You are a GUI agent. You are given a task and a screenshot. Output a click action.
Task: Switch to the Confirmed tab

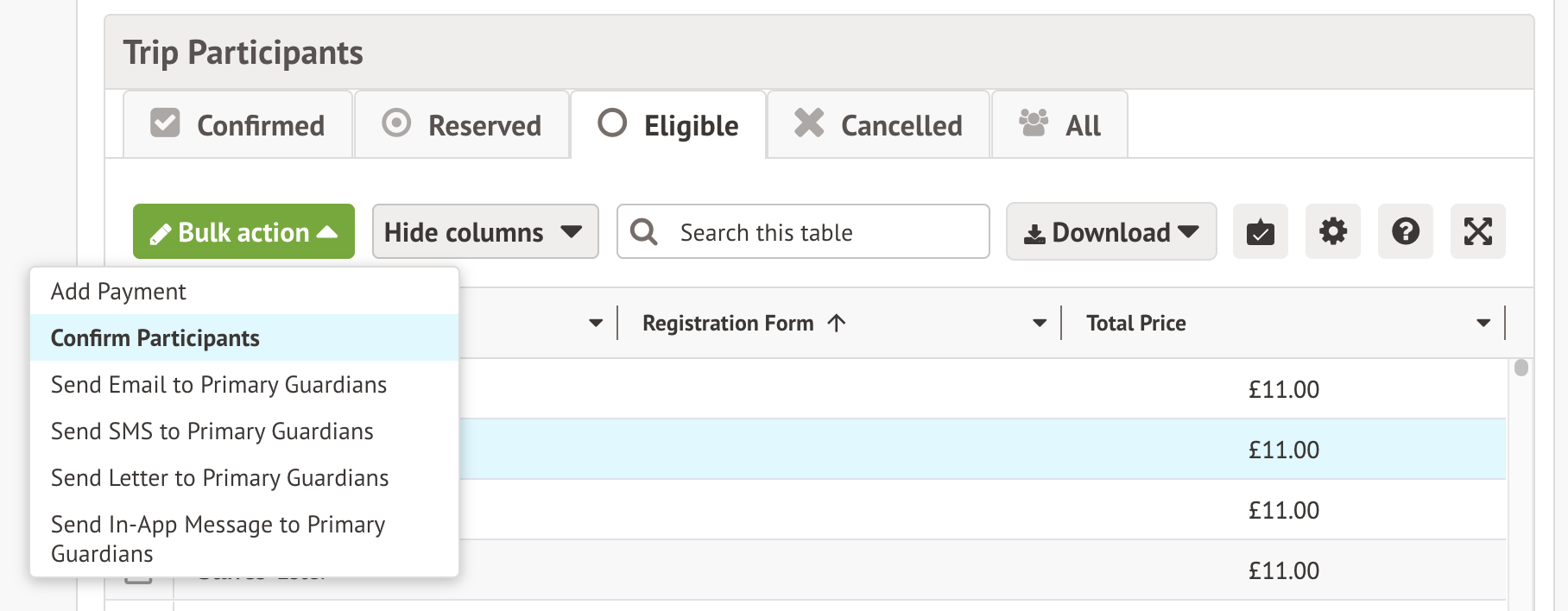click(x=238, y=125)
